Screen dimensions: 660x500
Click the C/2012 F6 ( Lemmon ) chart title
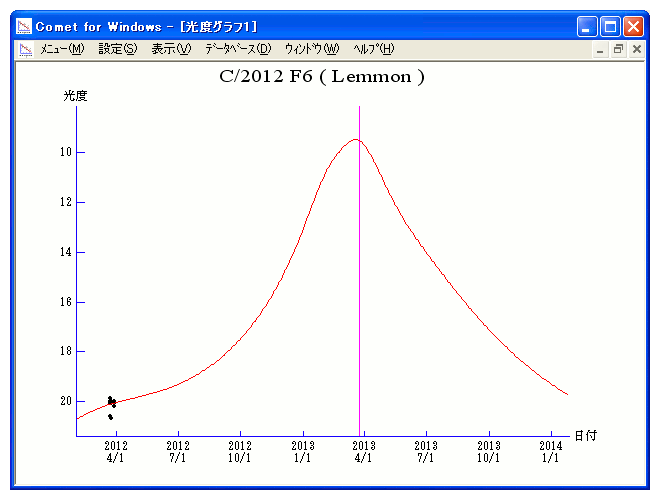coord(322,77)
